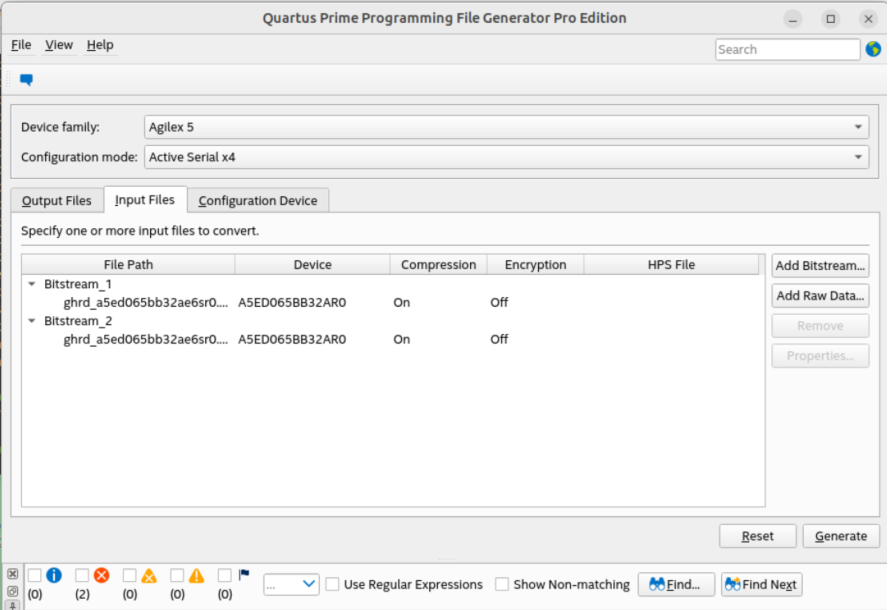The height and width of the screenshot is (610, 889).
Task: Open the Configuration mode dropdown
Action: 506,157
